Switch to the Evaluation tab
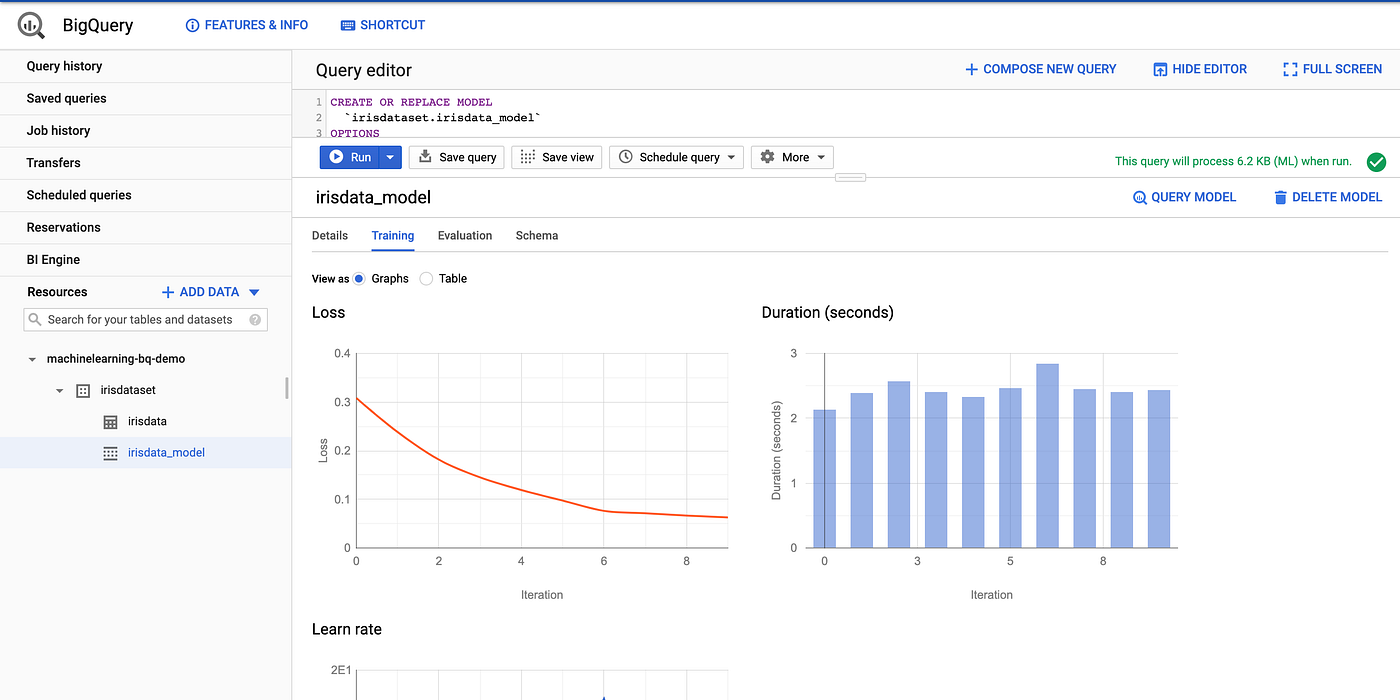Screen dimensions: 1400x700 click(x=464, y=235)
